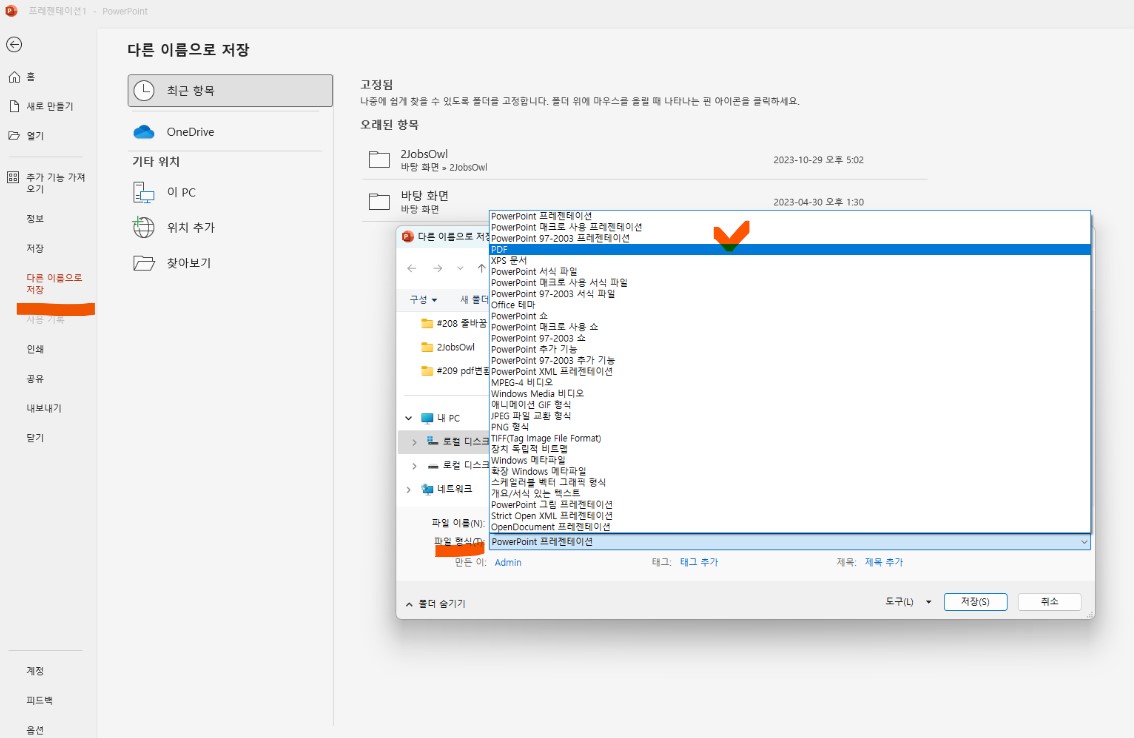Open 공유 in backstage menu

(35, 378)
